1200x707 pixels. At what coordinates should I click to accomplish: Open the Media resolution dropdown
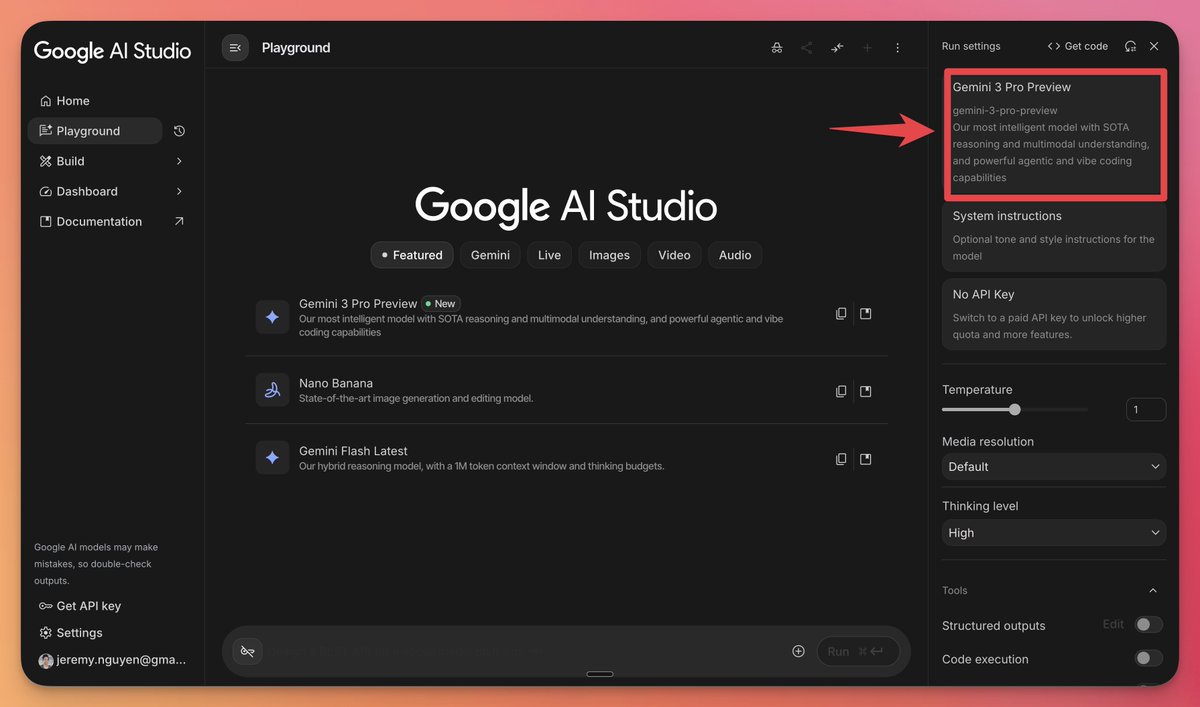click(1054, 466)
